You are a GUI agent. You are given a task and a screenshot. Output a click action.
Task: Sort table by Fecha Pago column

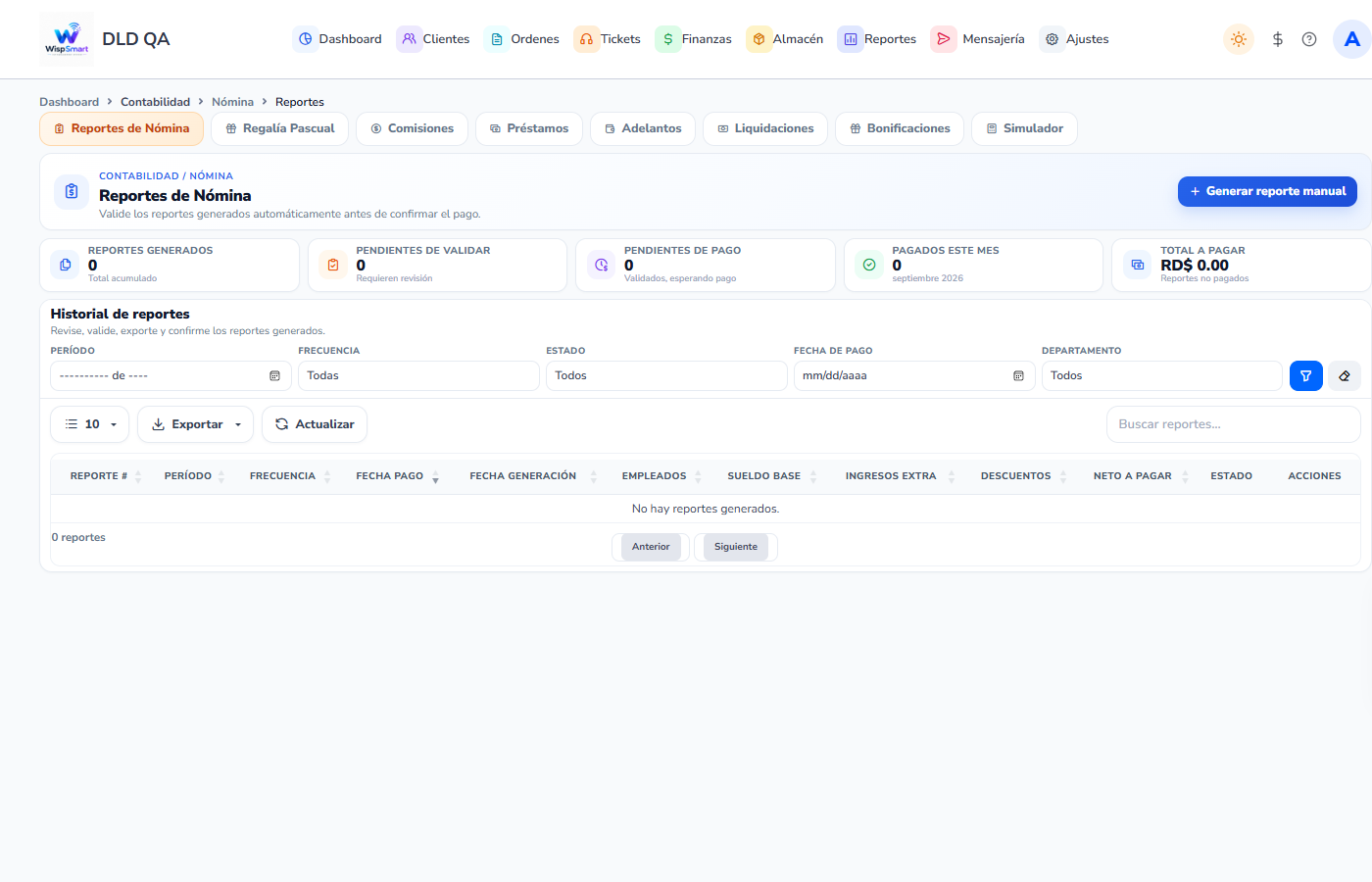pyautogui.click(x=397, y=476)
